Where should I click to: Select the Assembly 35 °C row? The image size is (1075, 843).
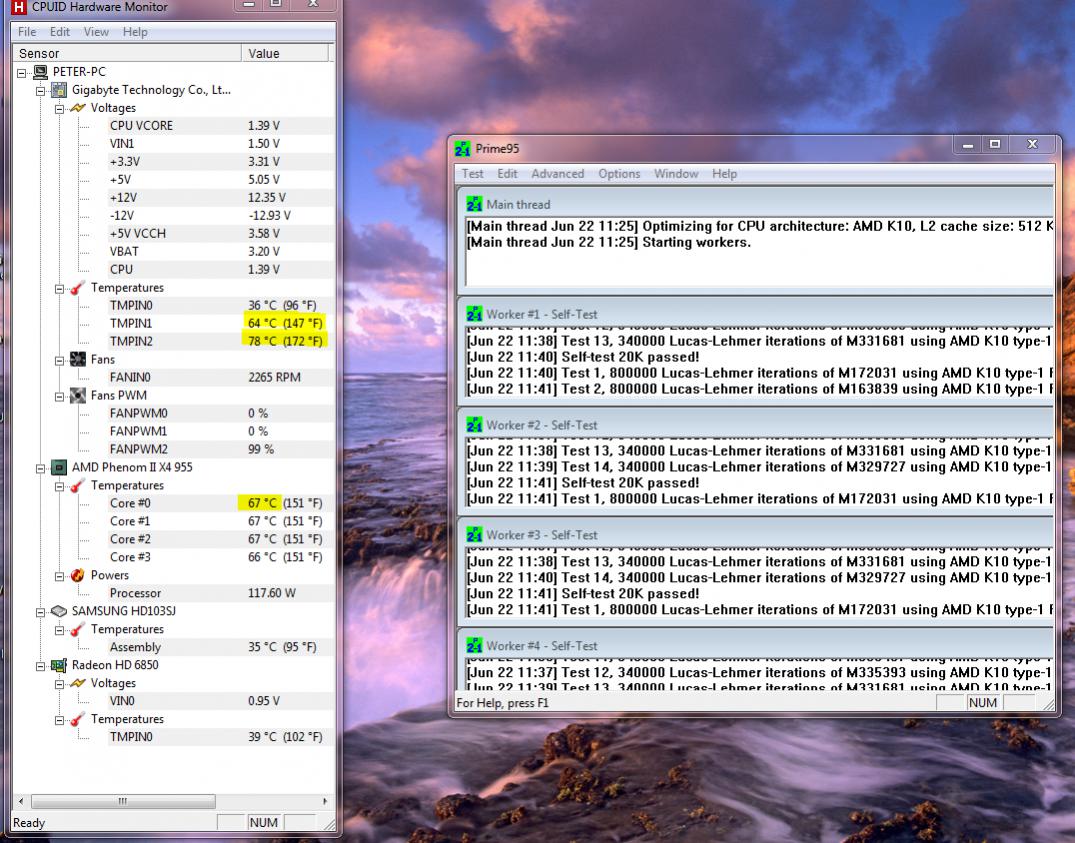coord(220,647)
